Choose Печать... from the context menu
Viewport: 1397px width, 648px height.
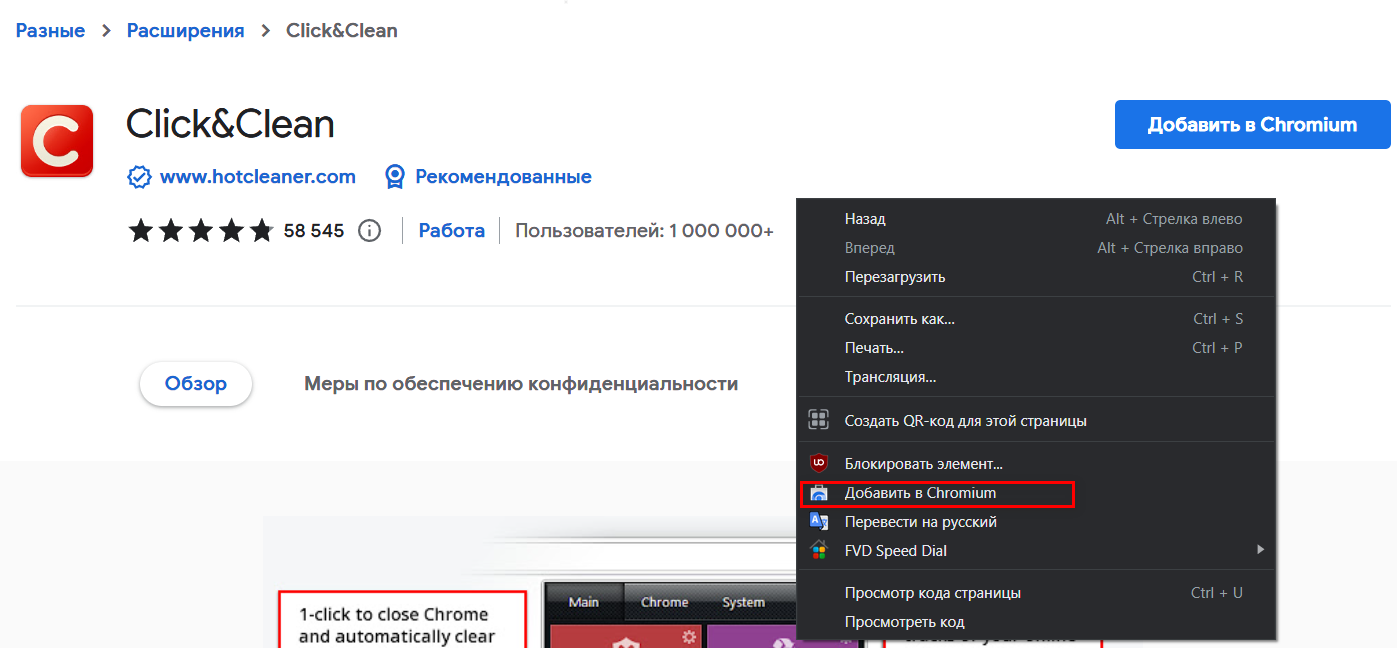1036,348
